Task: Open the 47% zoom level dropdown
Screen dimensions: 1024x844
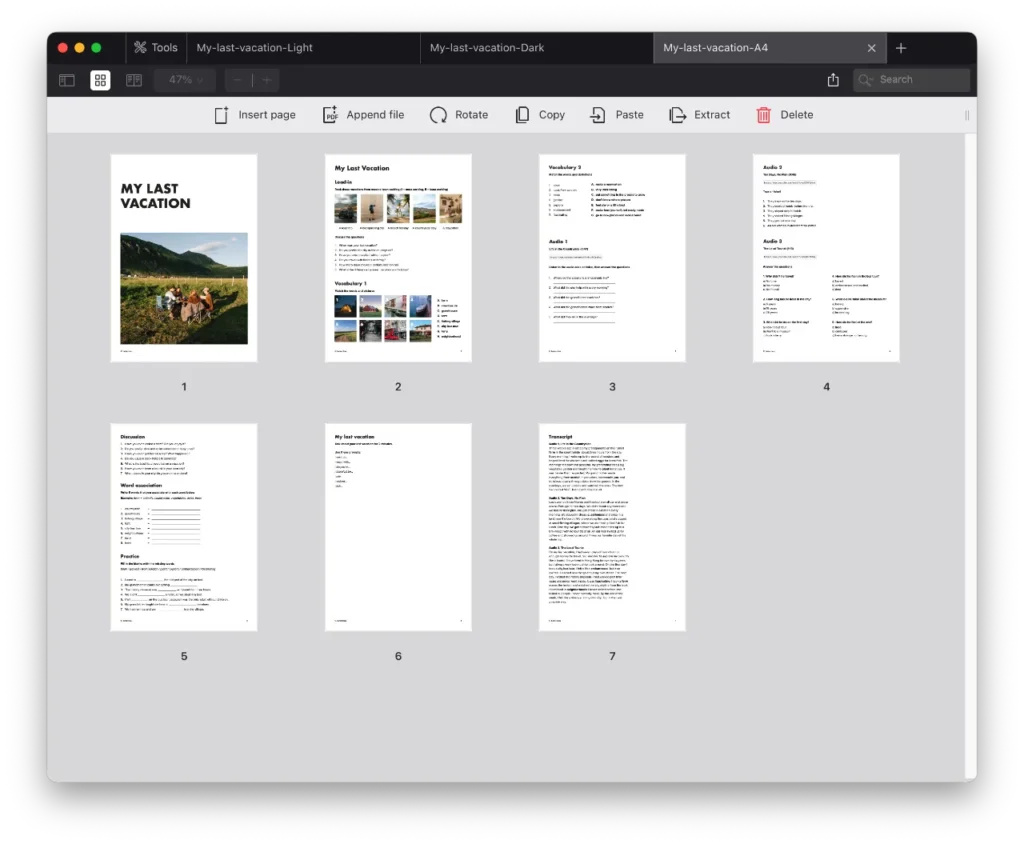Action: pos(184,80)
